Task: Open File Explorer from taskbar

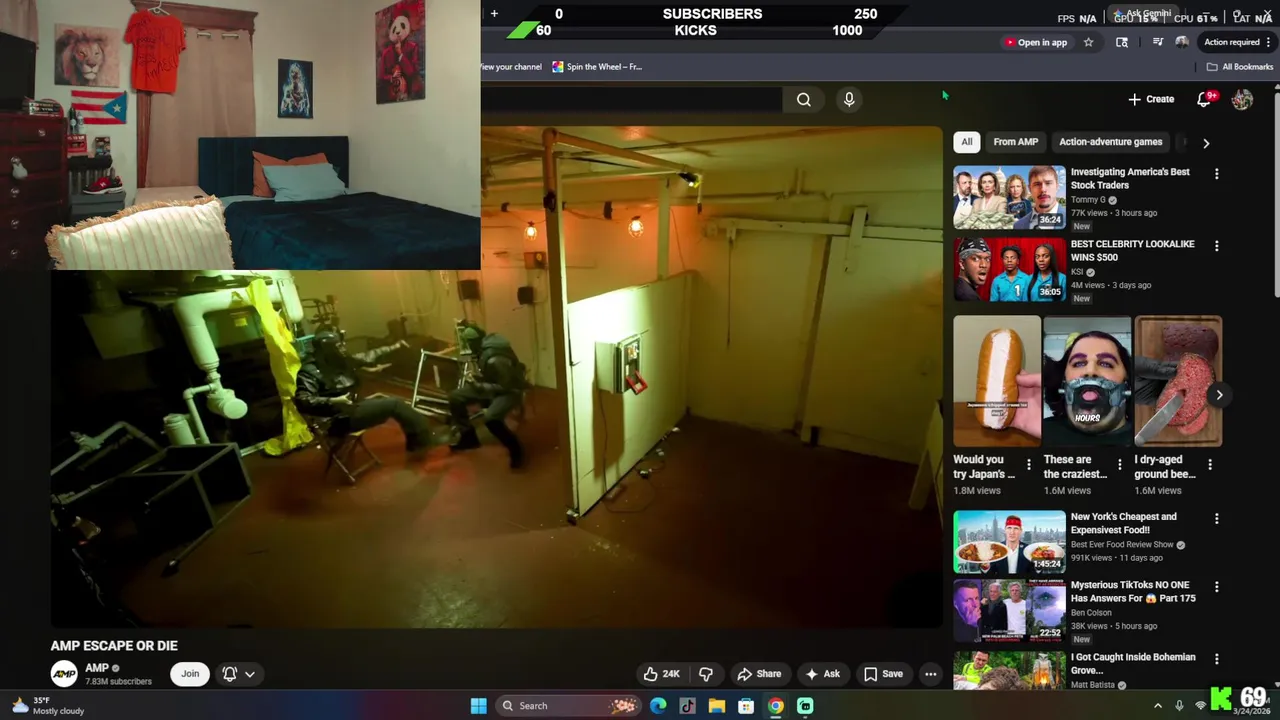Action: pos(716,706)
